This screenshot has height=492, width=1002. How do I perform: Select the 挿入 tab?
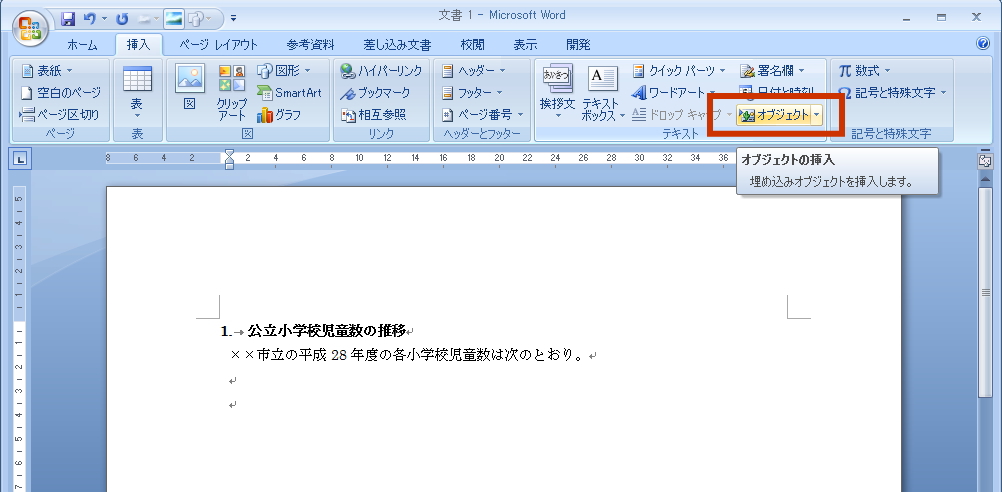tap(137, 45)
